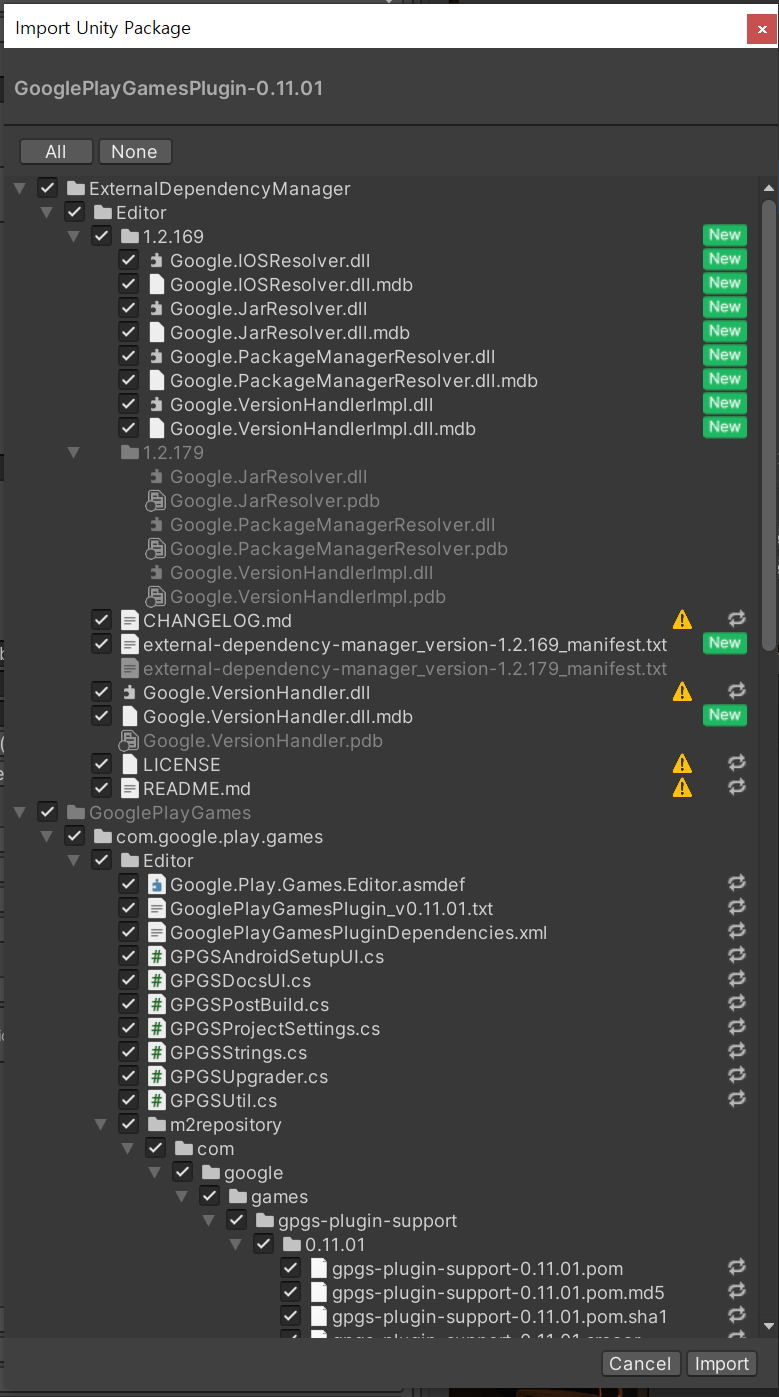
Task: Click the refresh icon on README.md row
Action: (x=737, y=788)
